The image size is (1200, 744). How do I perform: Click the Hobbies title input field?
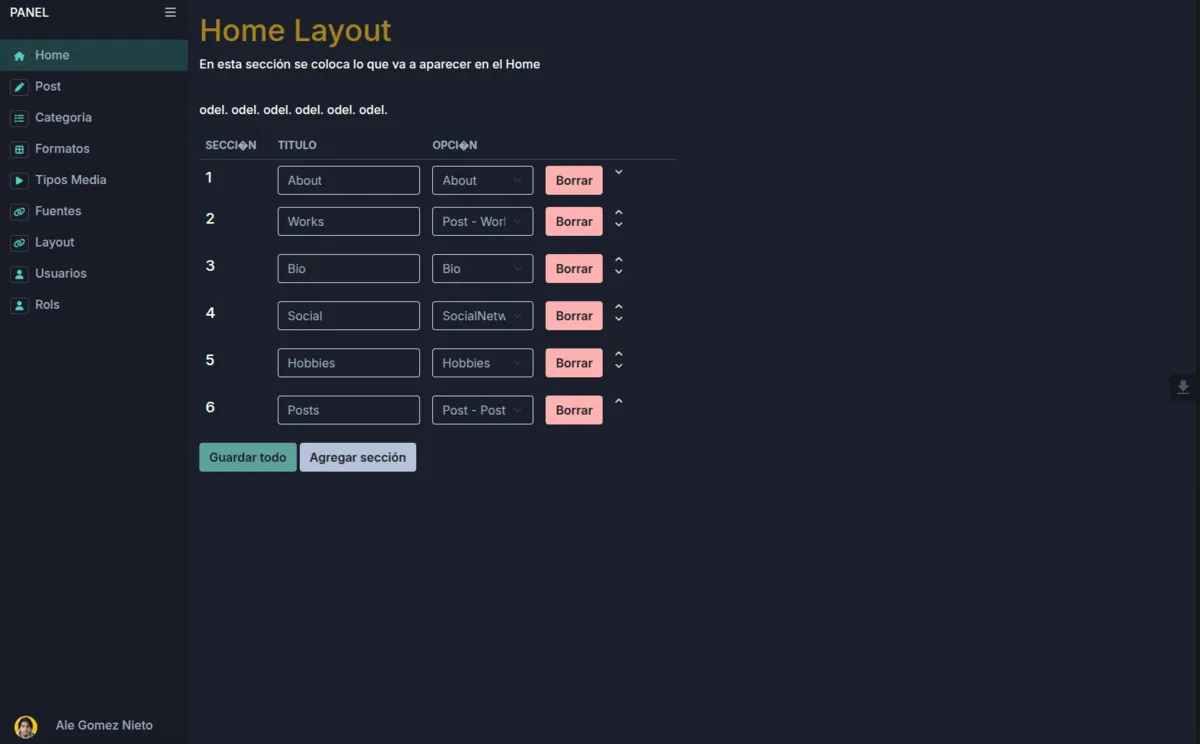[348, 363]
